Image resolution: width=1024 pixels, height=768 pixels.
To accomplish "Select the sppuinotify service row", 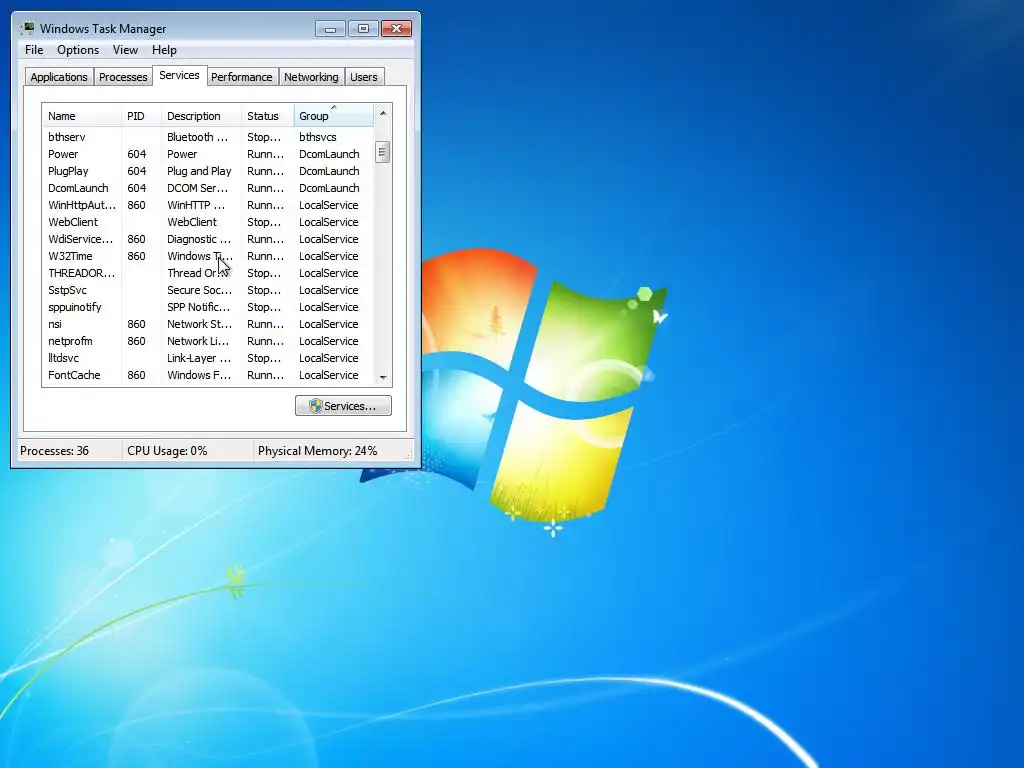I will pyautogui.click(x=208, y=307).
